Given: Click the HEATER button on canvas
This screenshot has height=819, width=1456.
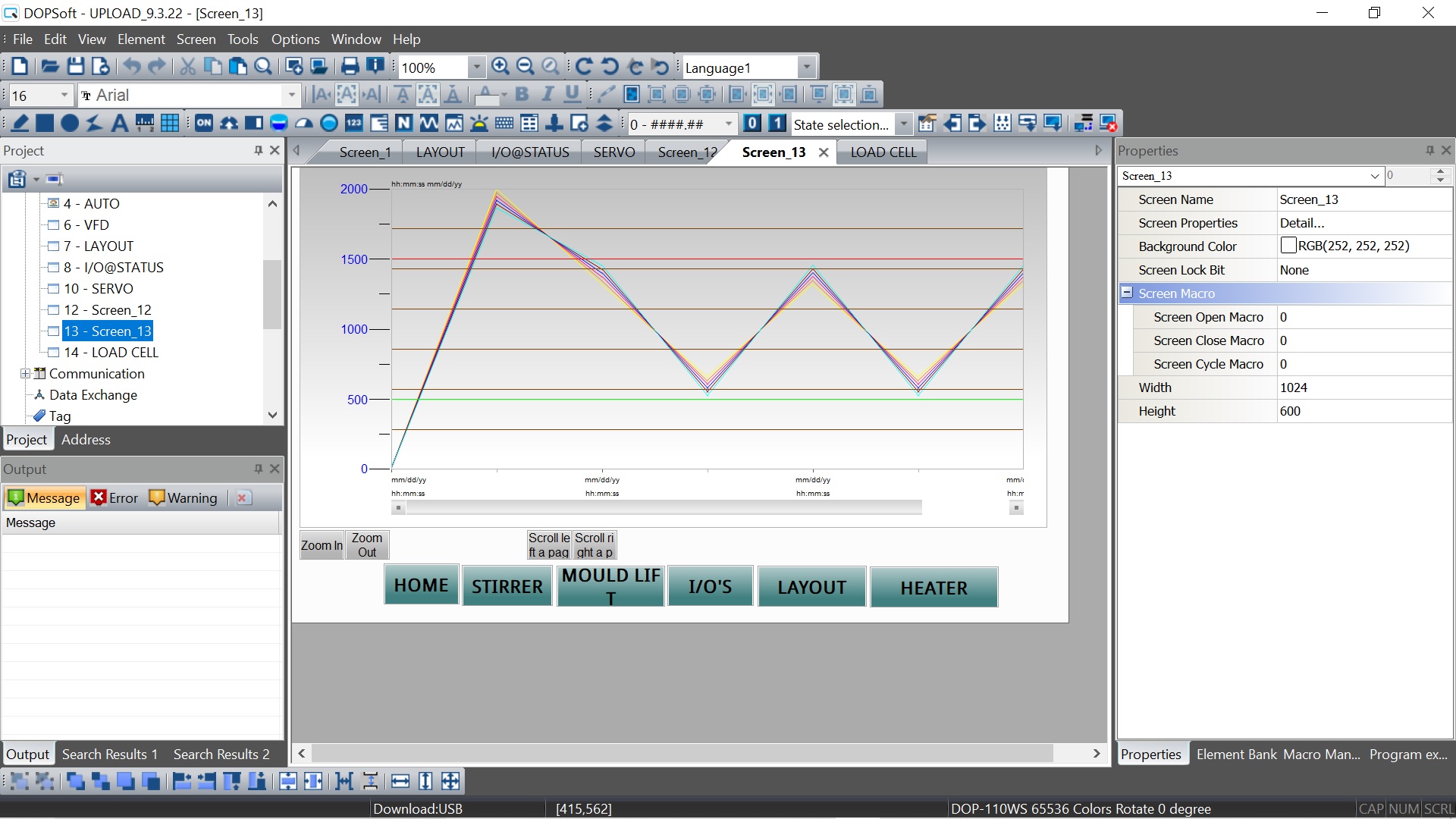Looking at the screenshot, I should [934, 588].
